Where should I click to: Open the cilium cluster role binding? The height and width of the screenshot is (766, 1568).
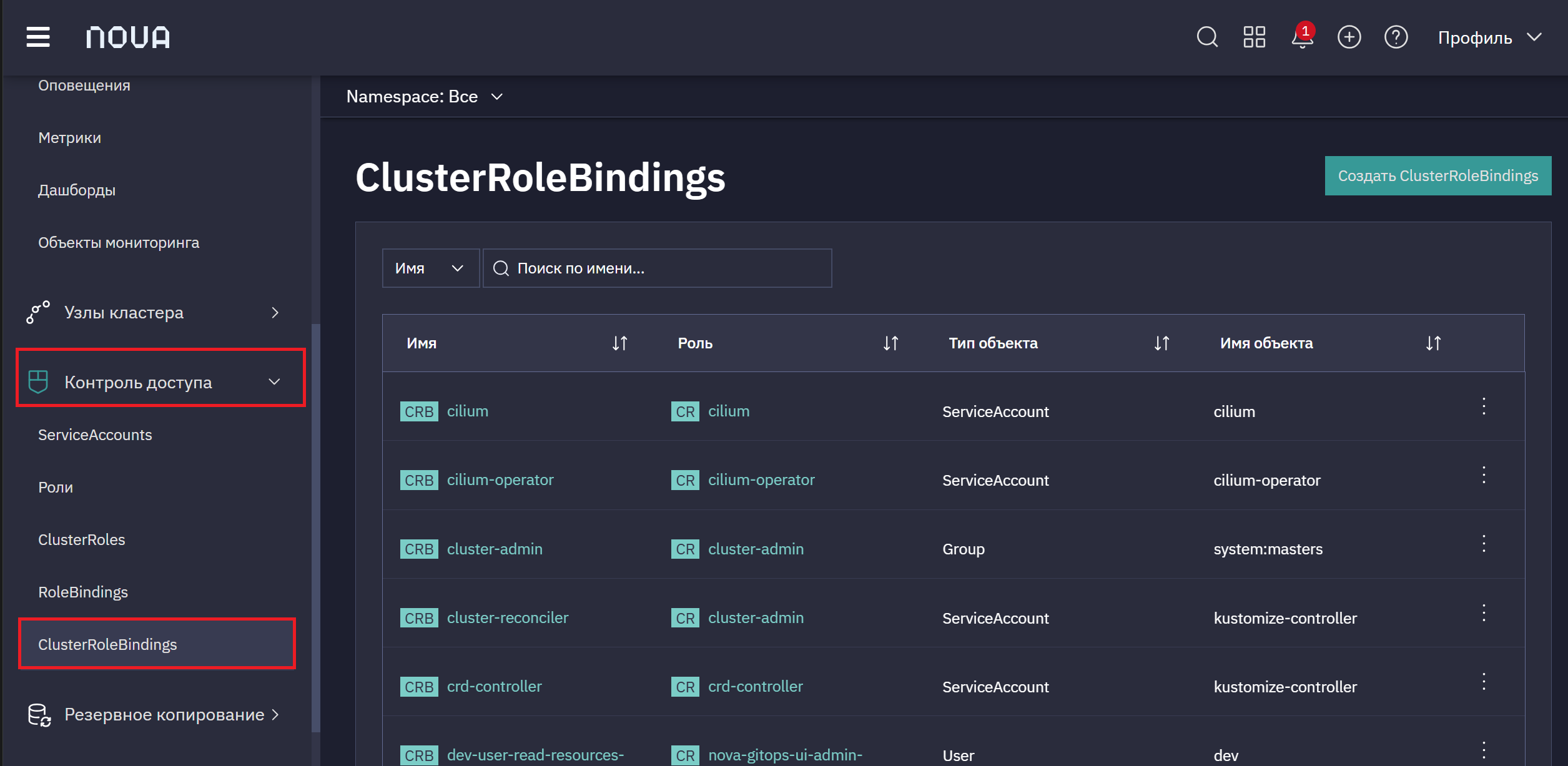pyautogui.click(x=467, y=411)
